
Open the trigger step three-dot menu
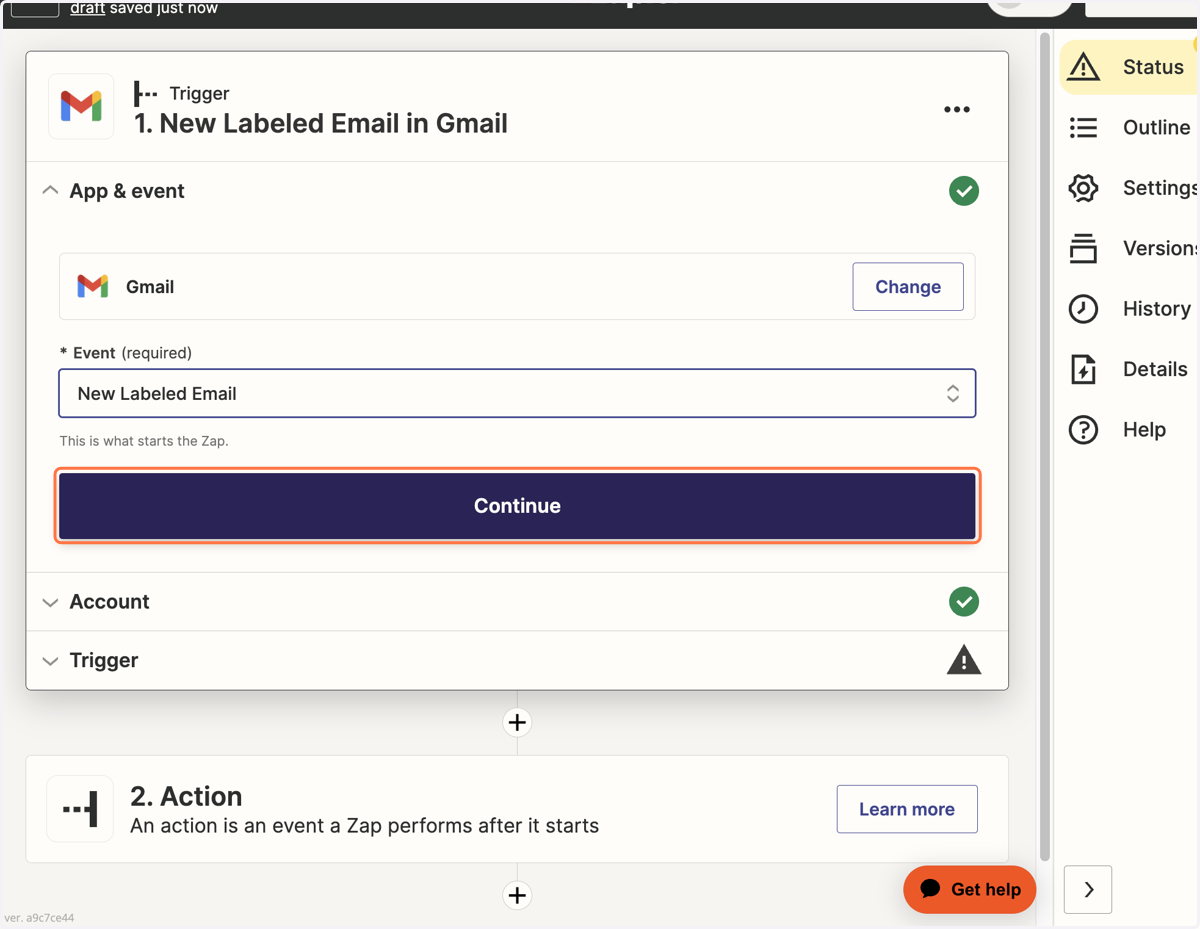coord(957,109)
